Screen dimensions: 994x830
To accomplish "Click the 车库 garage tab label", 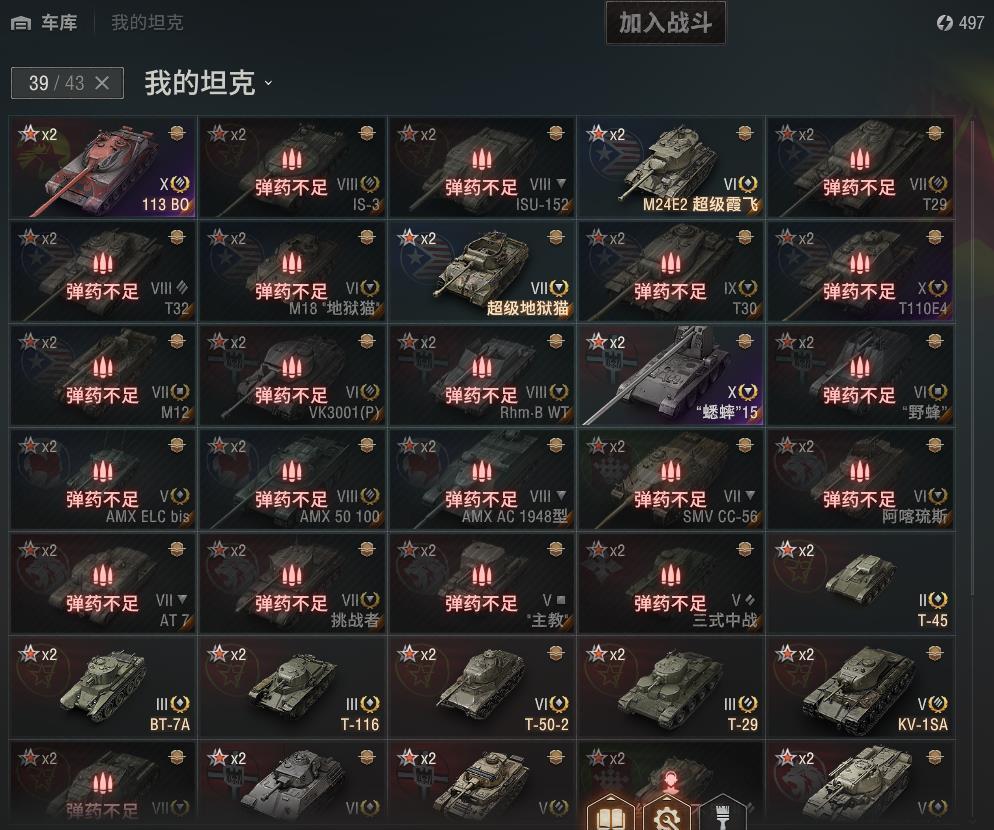I will coord(60,23).
